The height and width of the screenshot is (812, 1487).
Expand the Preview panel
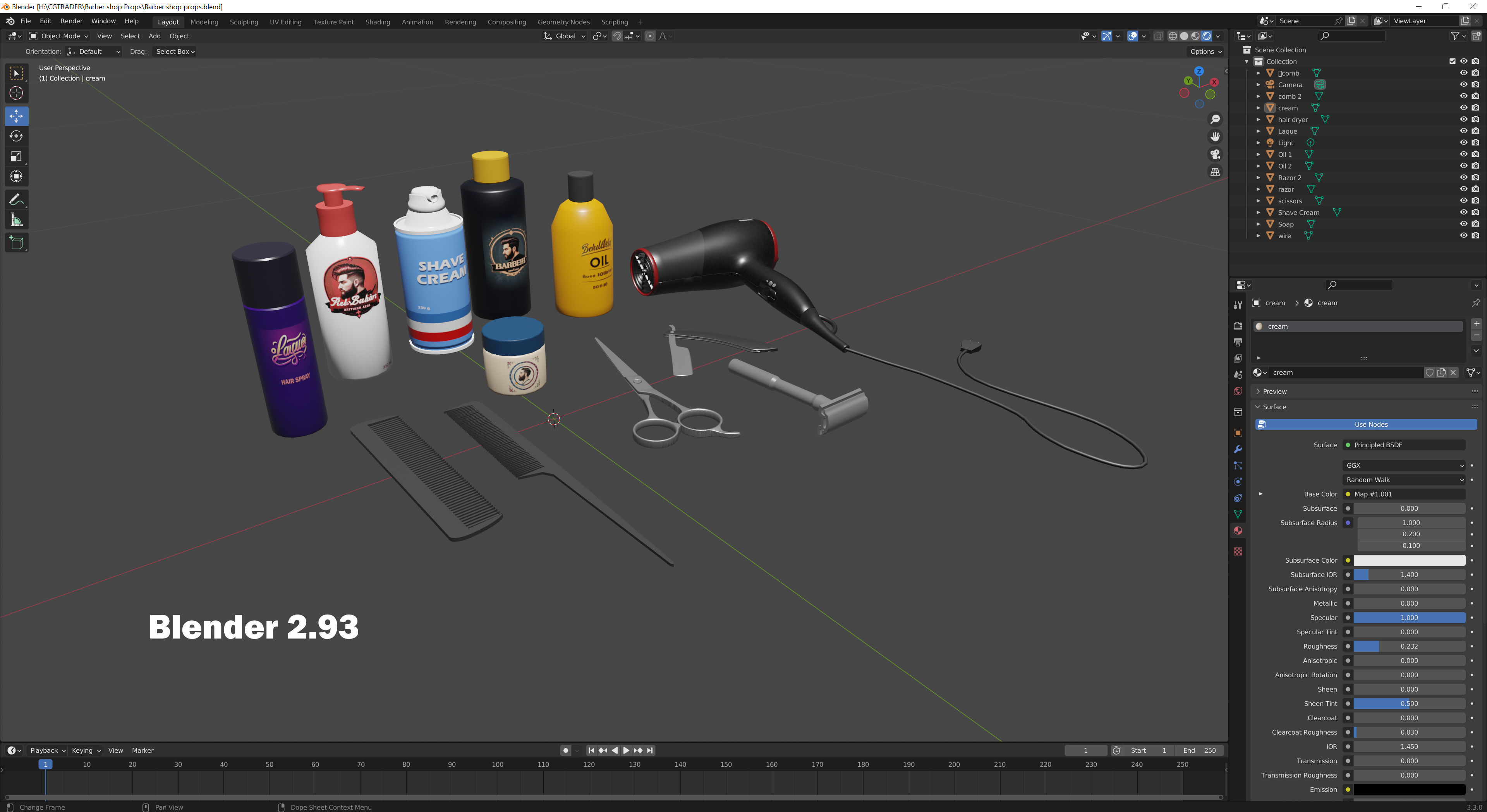(1274, 391)
